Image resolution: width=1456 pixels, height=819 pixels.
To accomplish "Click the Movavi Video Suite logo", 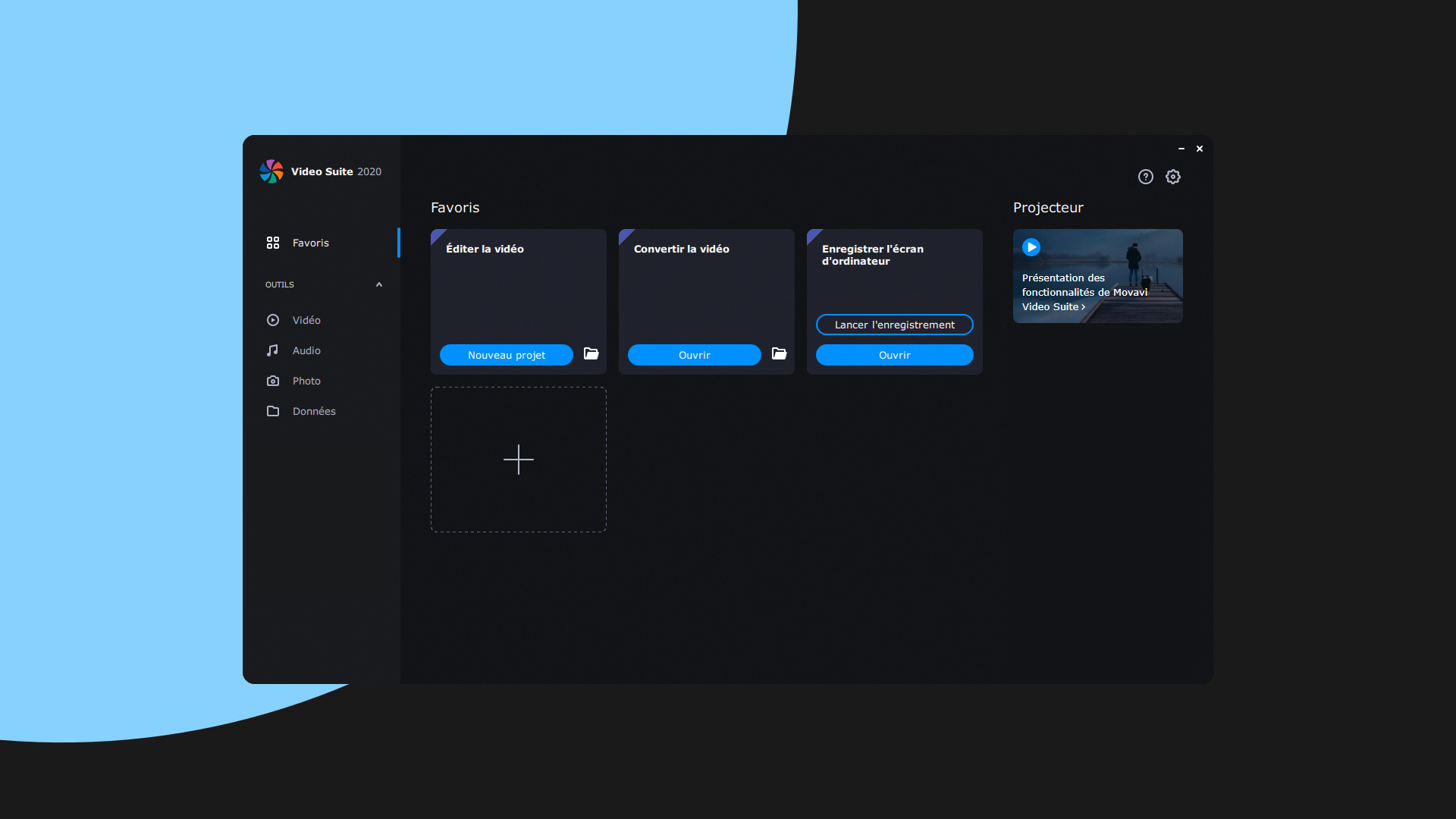I will [x=271, y=171].
